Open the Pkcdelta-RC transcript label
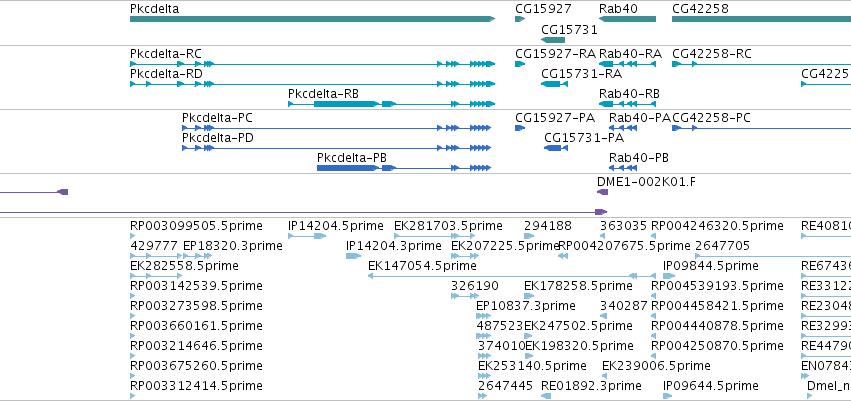Image resolution: width=851 pixels, height=401 pixels. (x=166, y=54)
